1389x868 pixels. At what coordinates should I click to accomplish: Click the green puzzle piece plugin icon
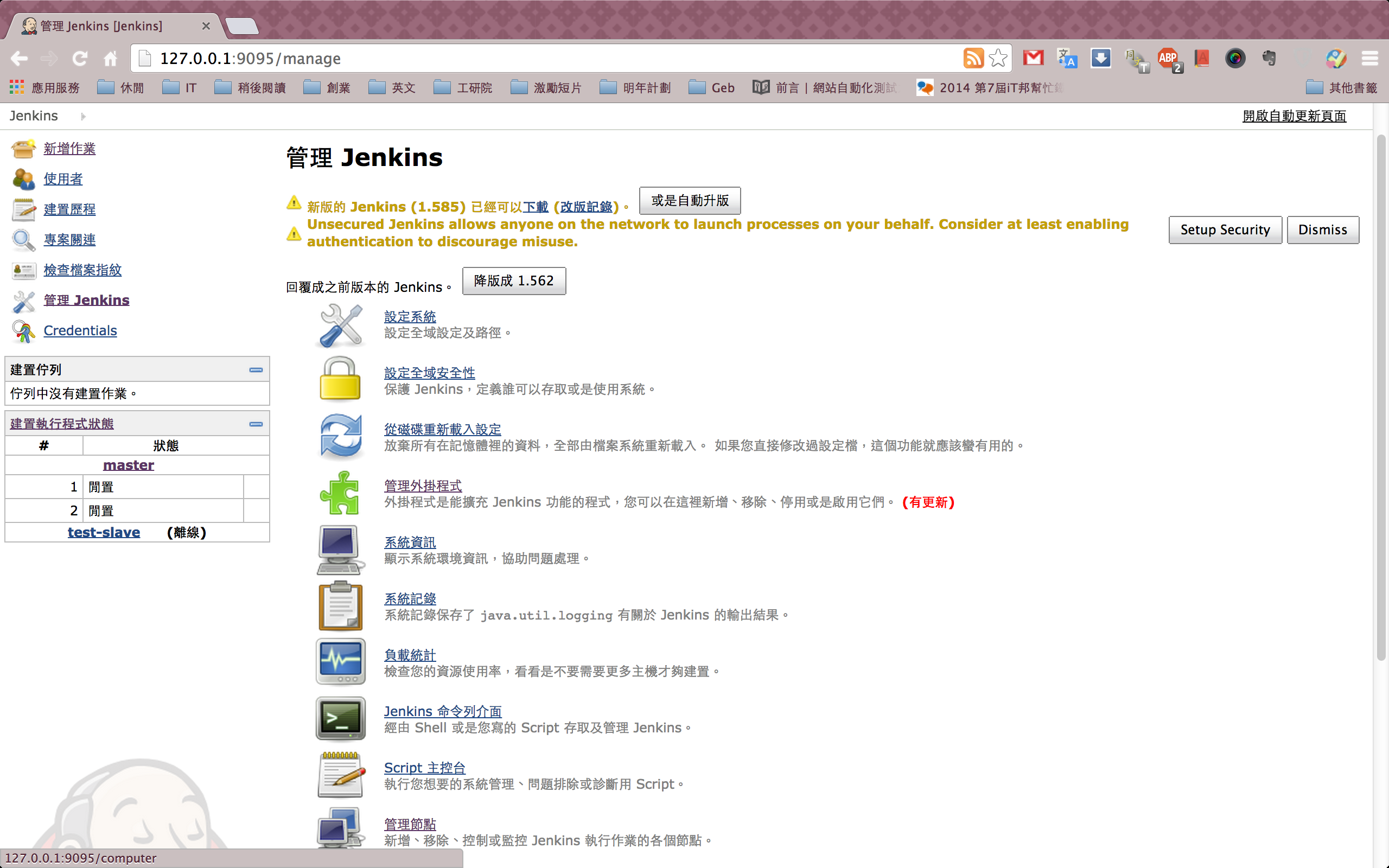tap(340, 493)
